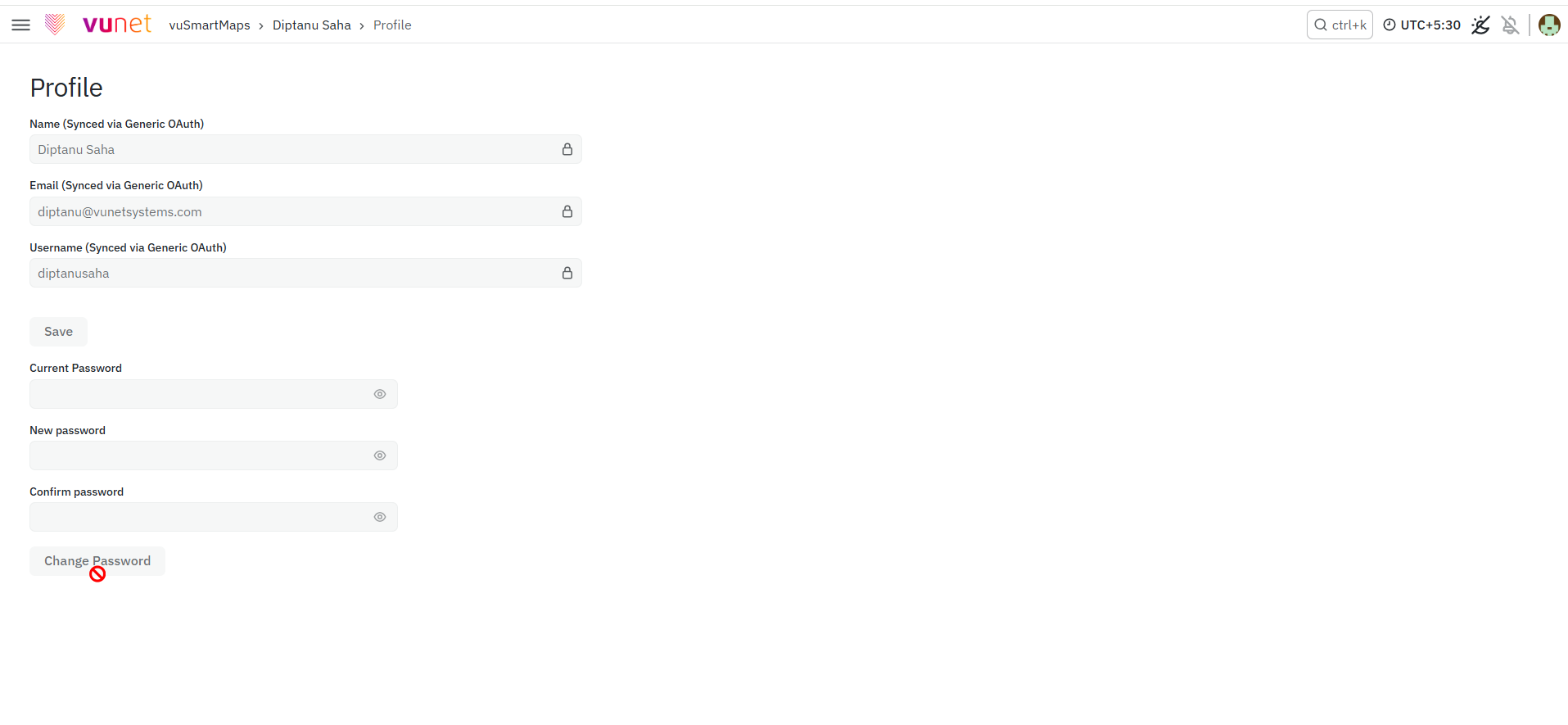Click the lock icon in Email field
The height and width of the screenshot is (725, 1568).
(567, 211)
